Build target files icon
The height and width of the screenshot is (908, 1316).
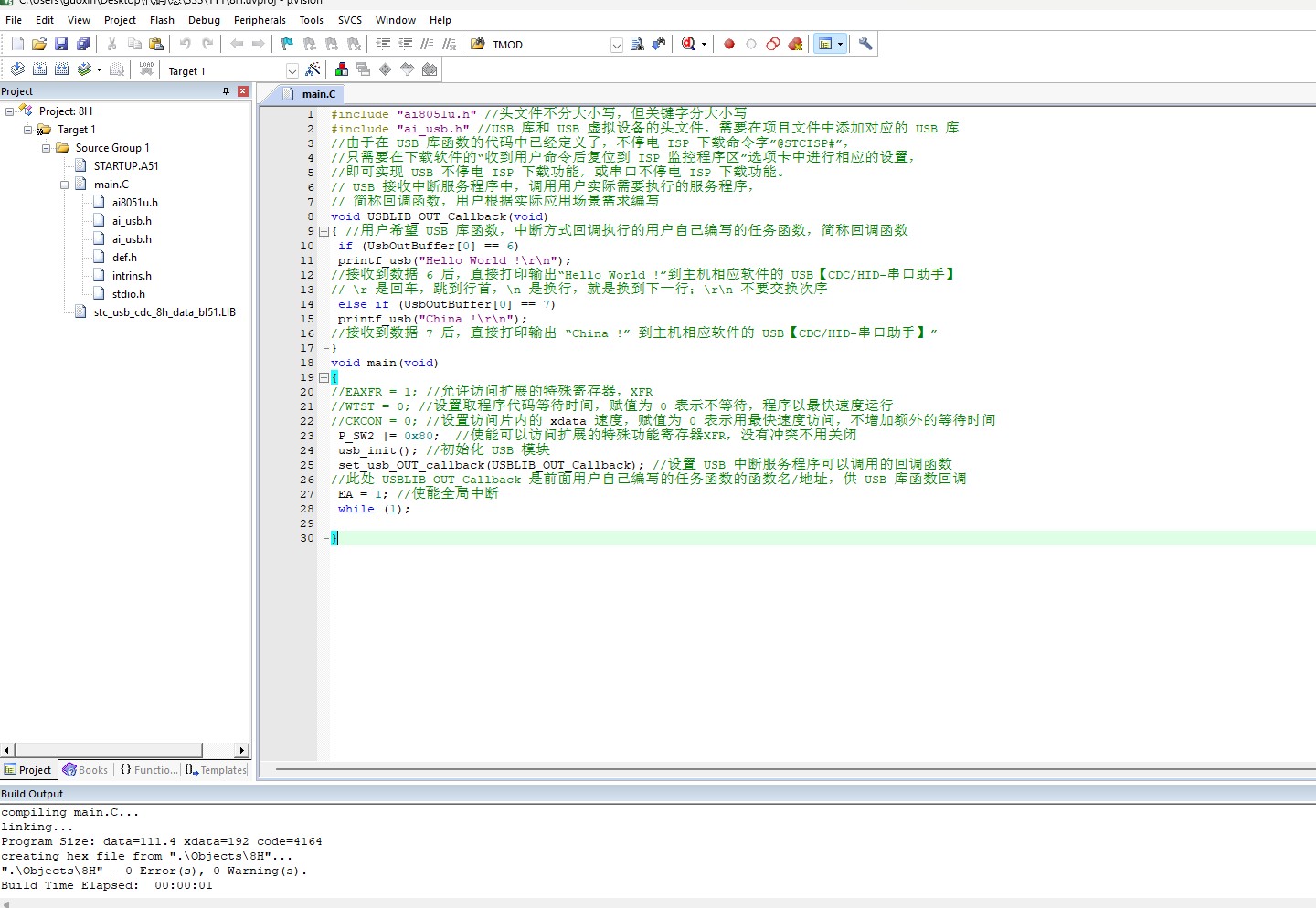point(39,69)
